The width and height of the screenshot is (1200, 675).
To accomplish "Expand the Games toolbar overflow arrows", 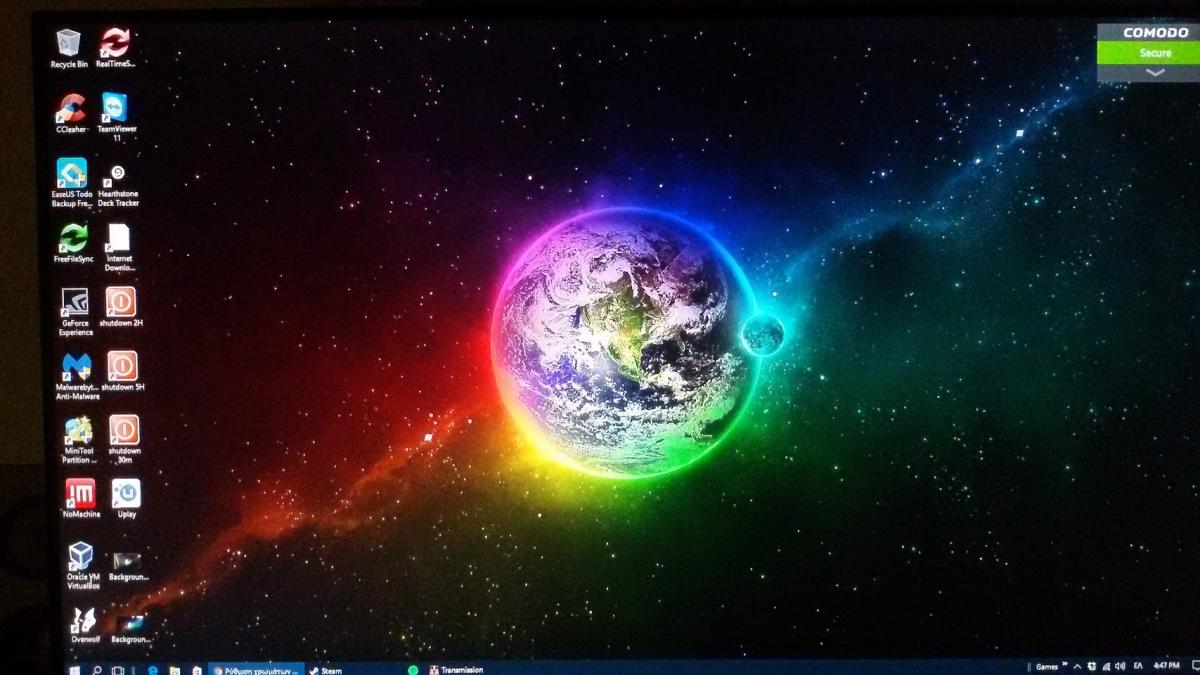I will click(1065, 664).
